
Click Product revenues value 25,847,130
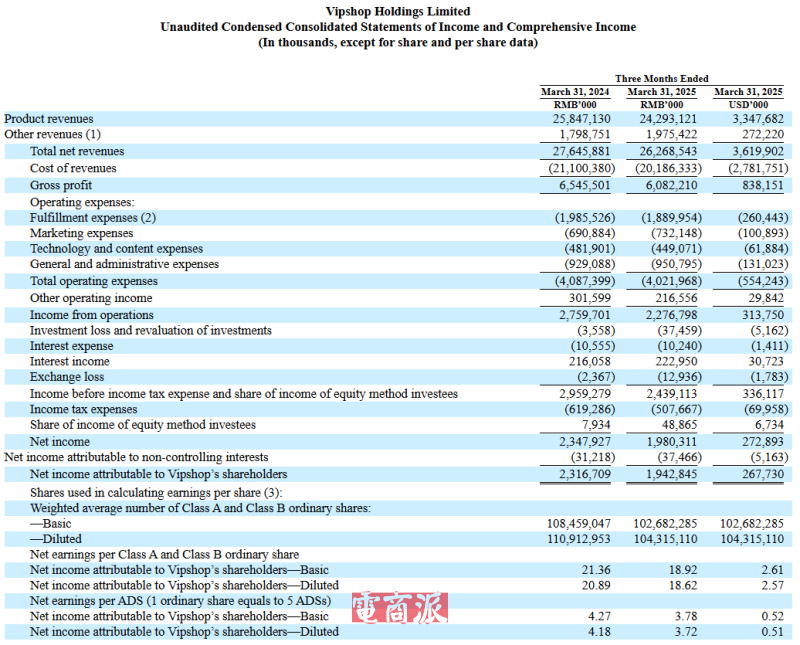tap(581, 119)
